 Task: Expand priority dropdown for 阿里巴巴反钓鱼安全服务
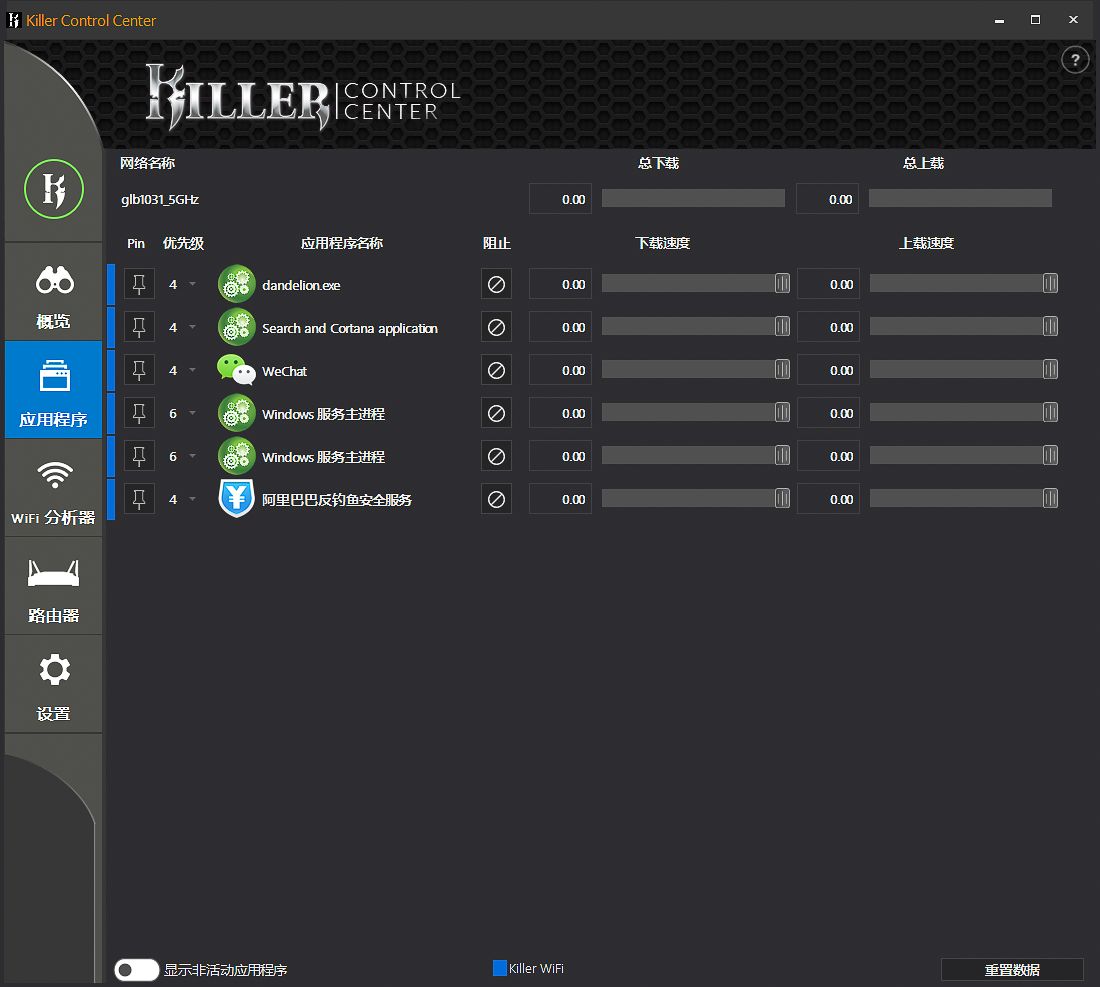click(x=192, y=499)
